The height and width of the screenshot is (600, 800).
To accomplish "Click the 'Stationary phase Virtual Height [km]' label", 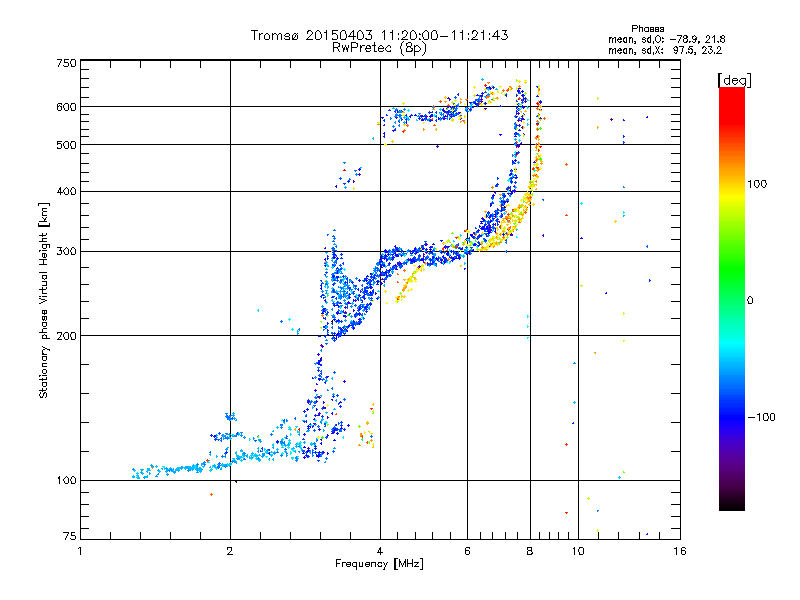I will (x=44, y=300).
